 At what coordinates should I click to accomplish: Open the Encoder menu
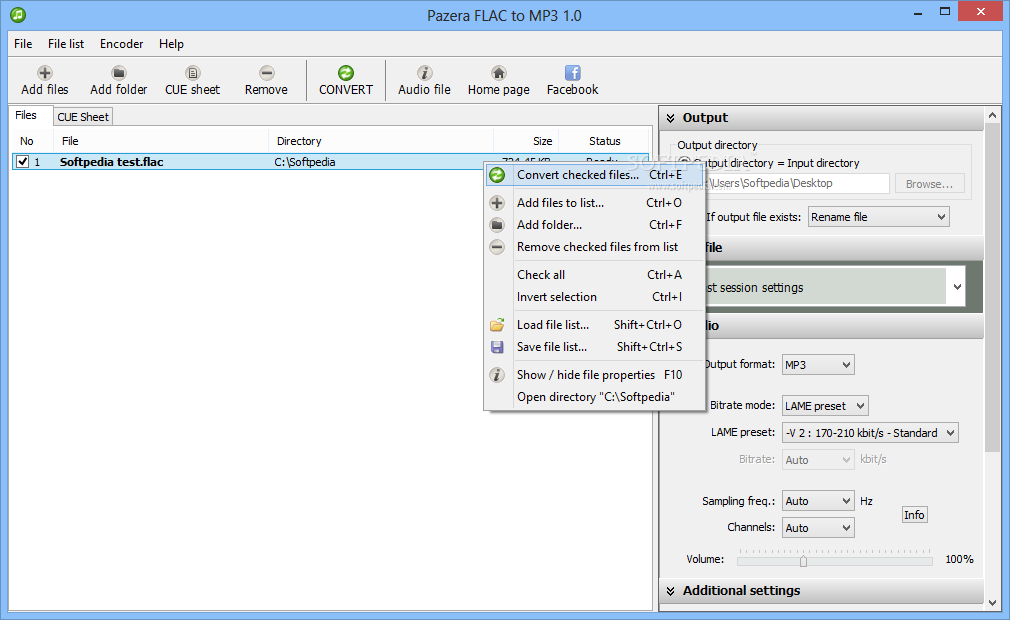click(121, 44)
